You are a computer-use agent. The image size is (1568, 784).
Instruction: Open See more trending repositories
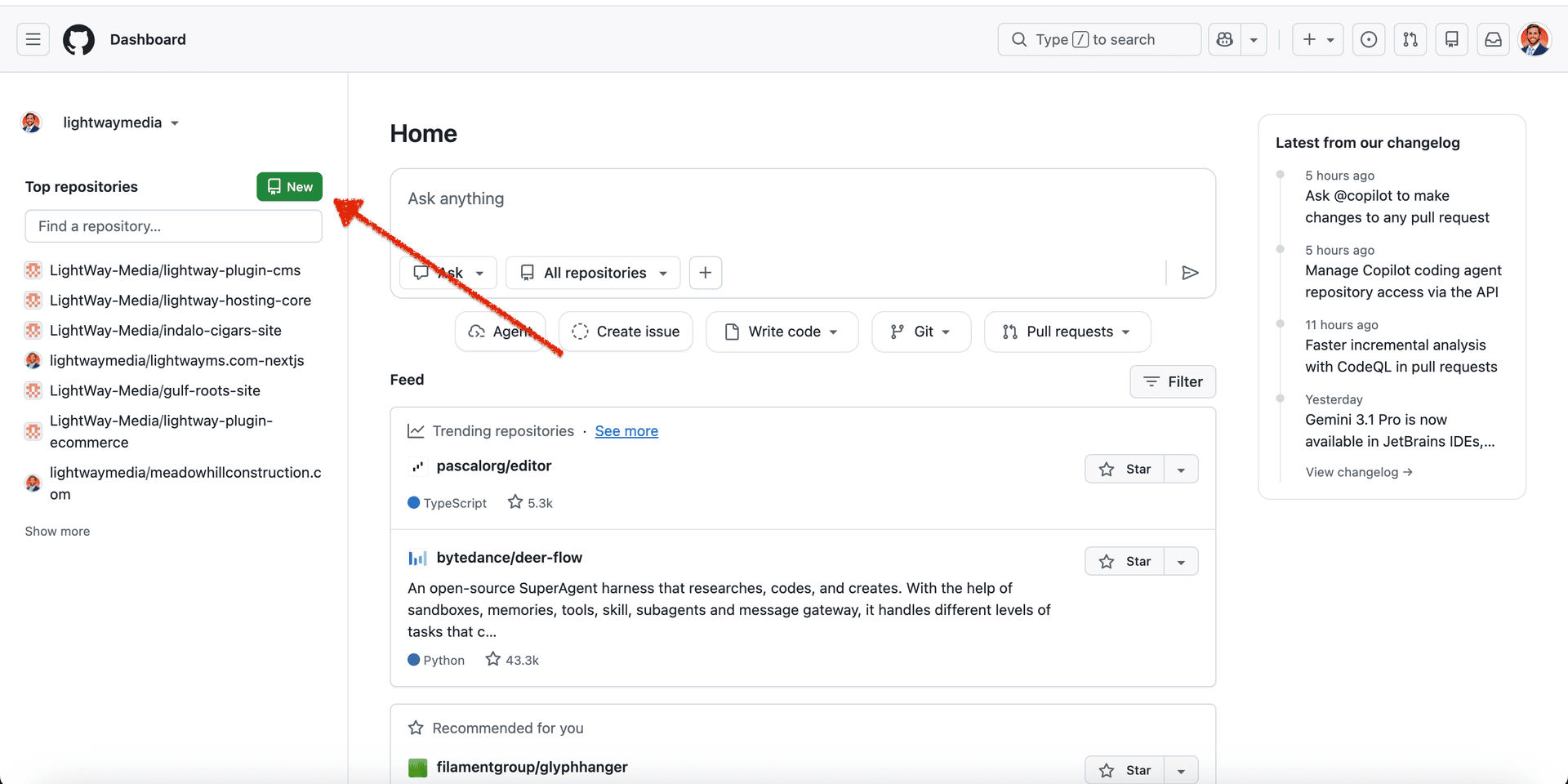click(626, 431)
